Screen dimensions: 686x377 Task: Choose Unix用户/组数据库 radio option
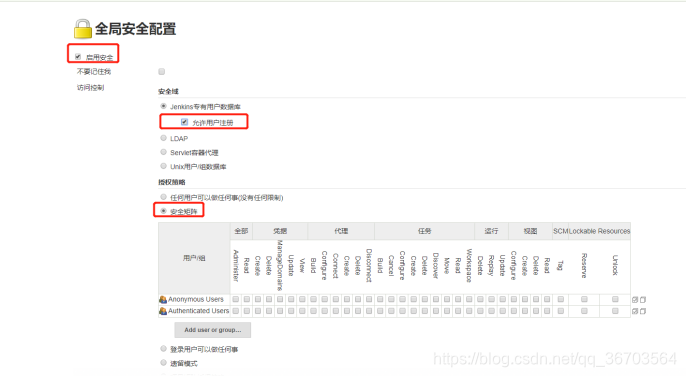point(163,166)
